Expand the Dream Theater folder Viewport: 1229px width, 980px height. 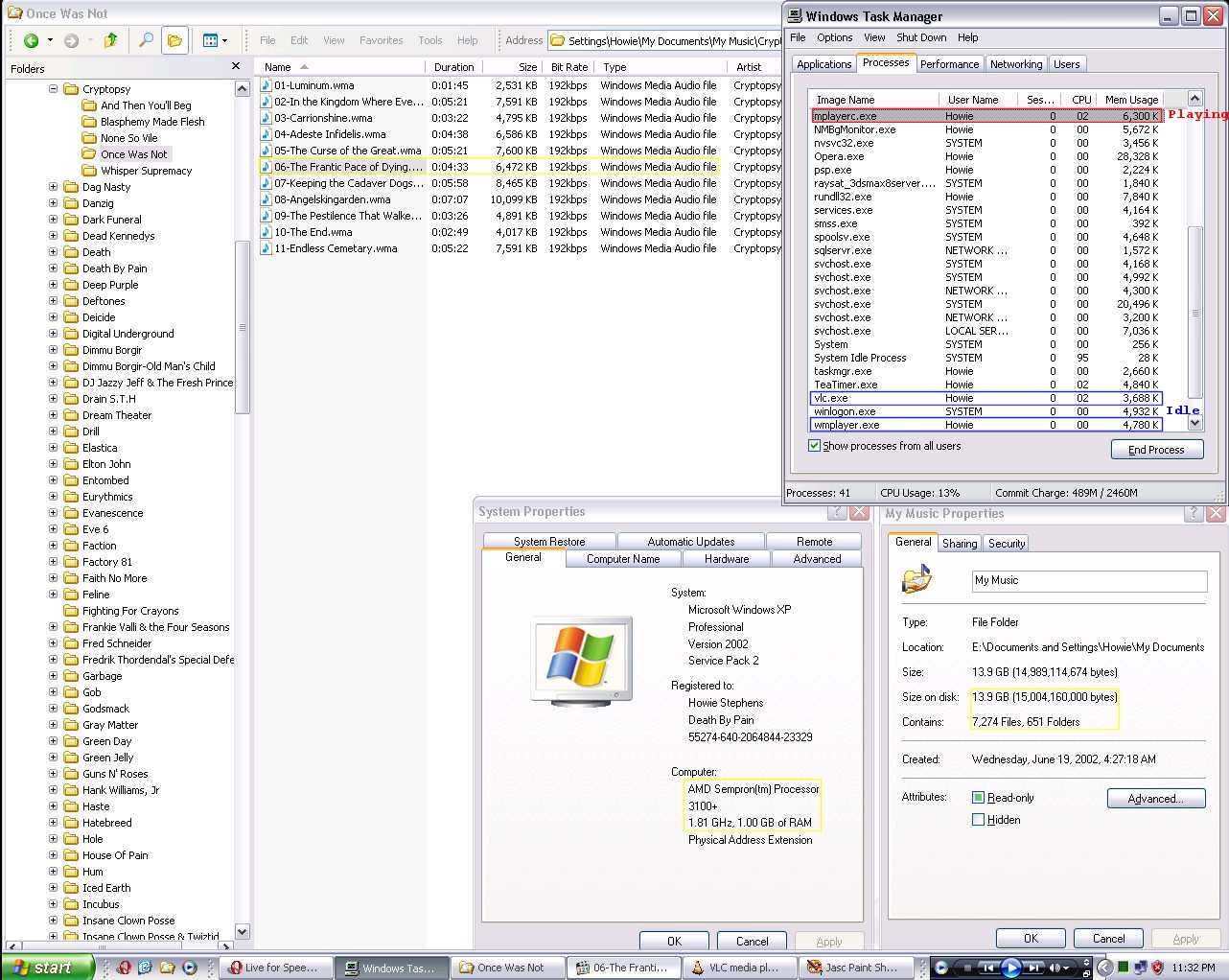tap(54, 415)
